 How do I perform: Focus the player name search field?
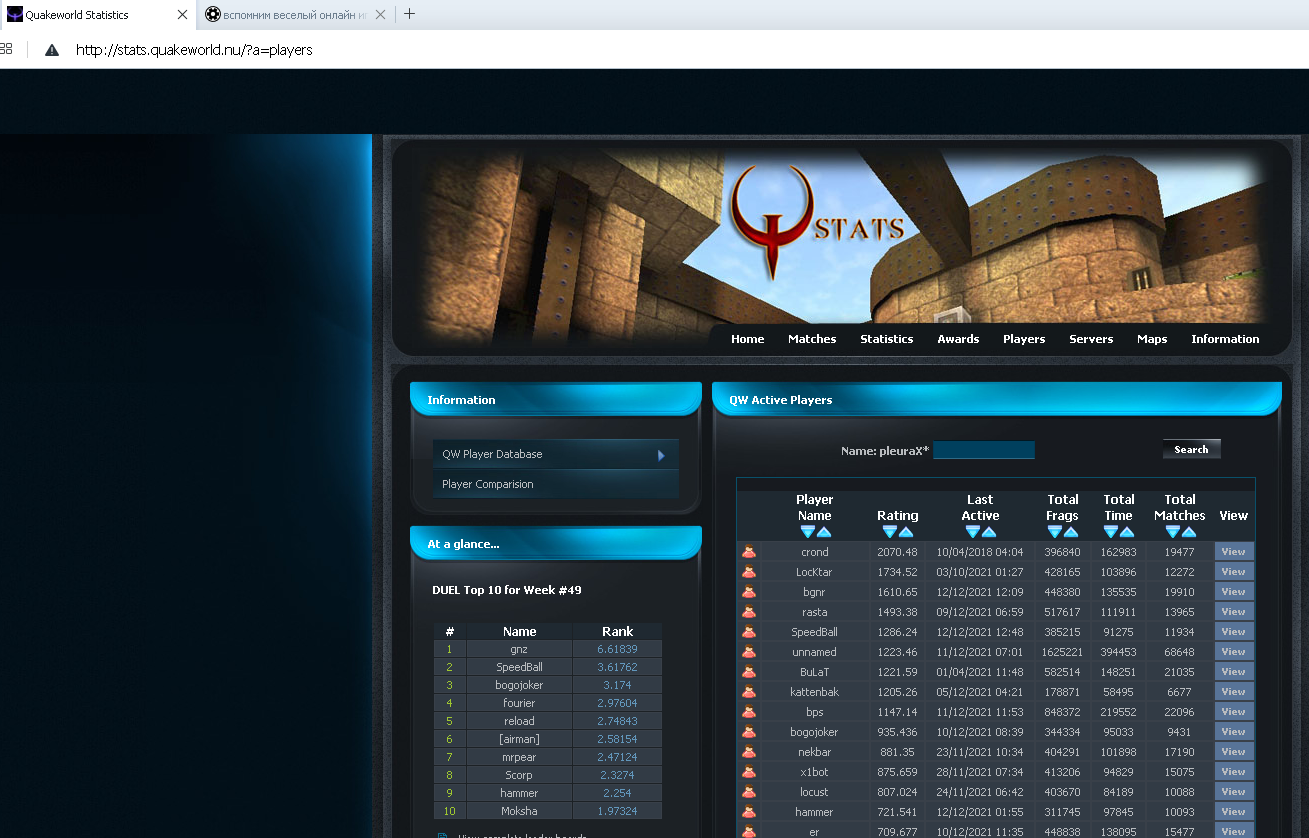tap(984, 450)
